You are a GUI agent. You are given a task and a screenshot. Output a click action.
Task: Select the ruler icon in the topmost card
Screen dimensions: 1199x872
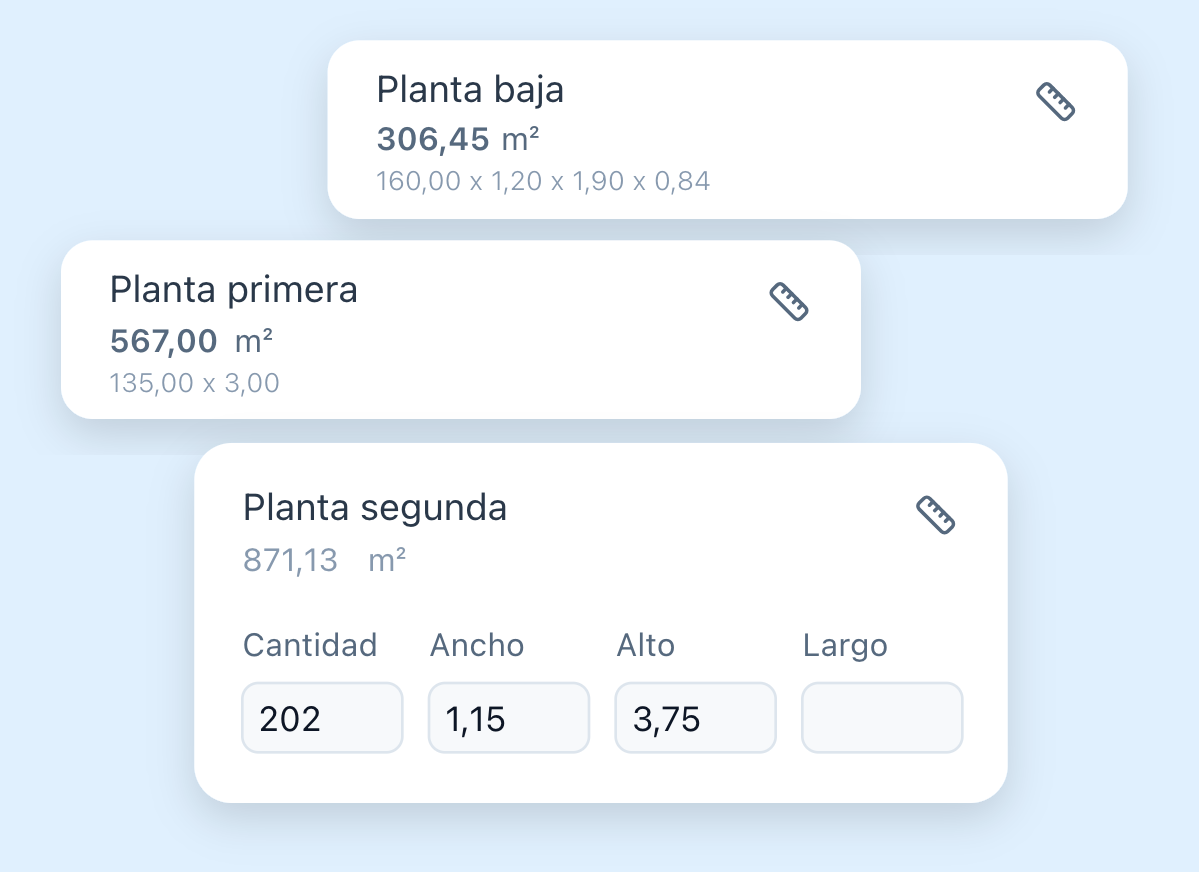[x=1056, y=103]
